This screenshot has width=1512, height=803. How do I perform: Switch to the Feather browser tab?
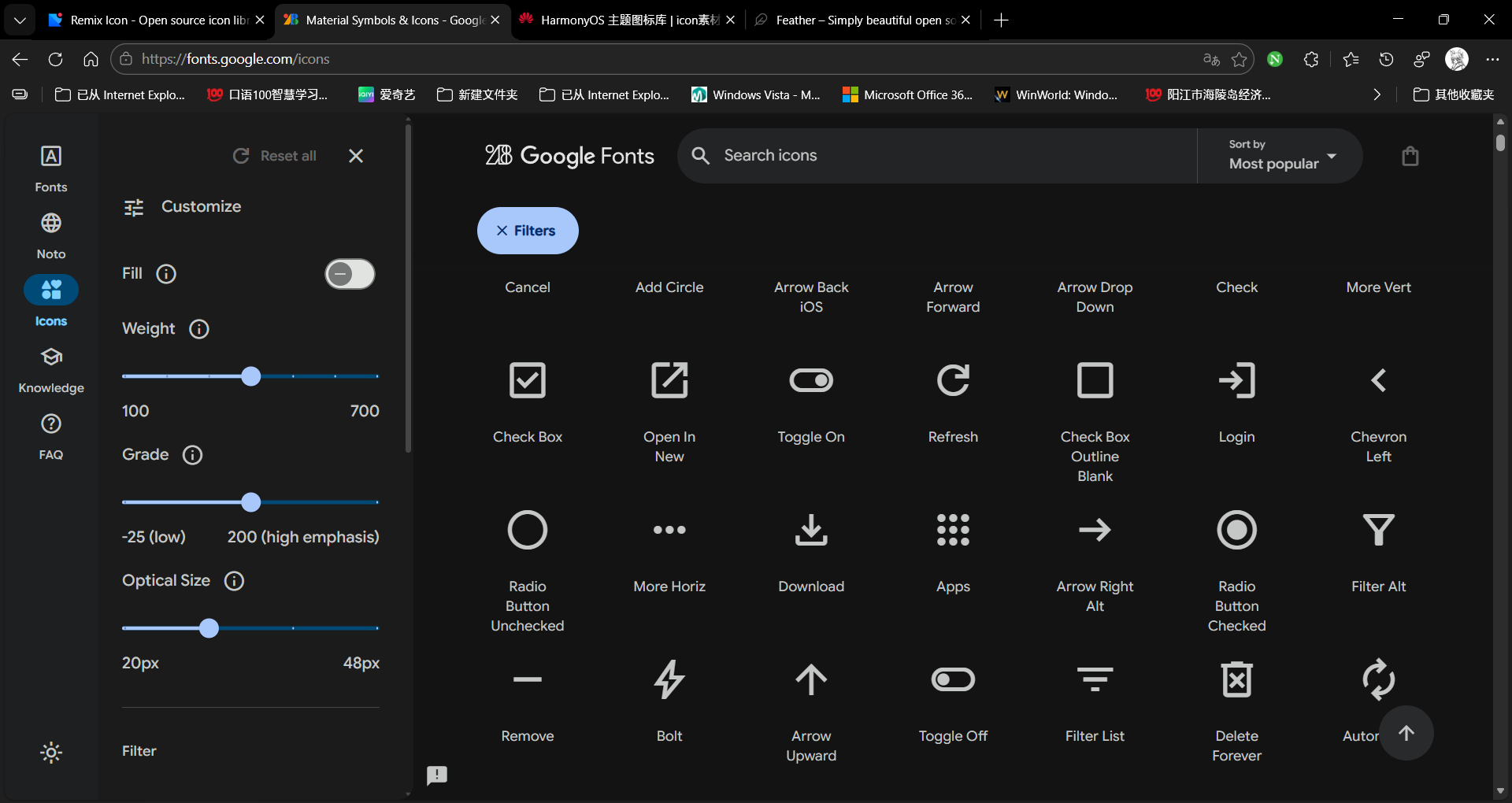tap(863, 20)
